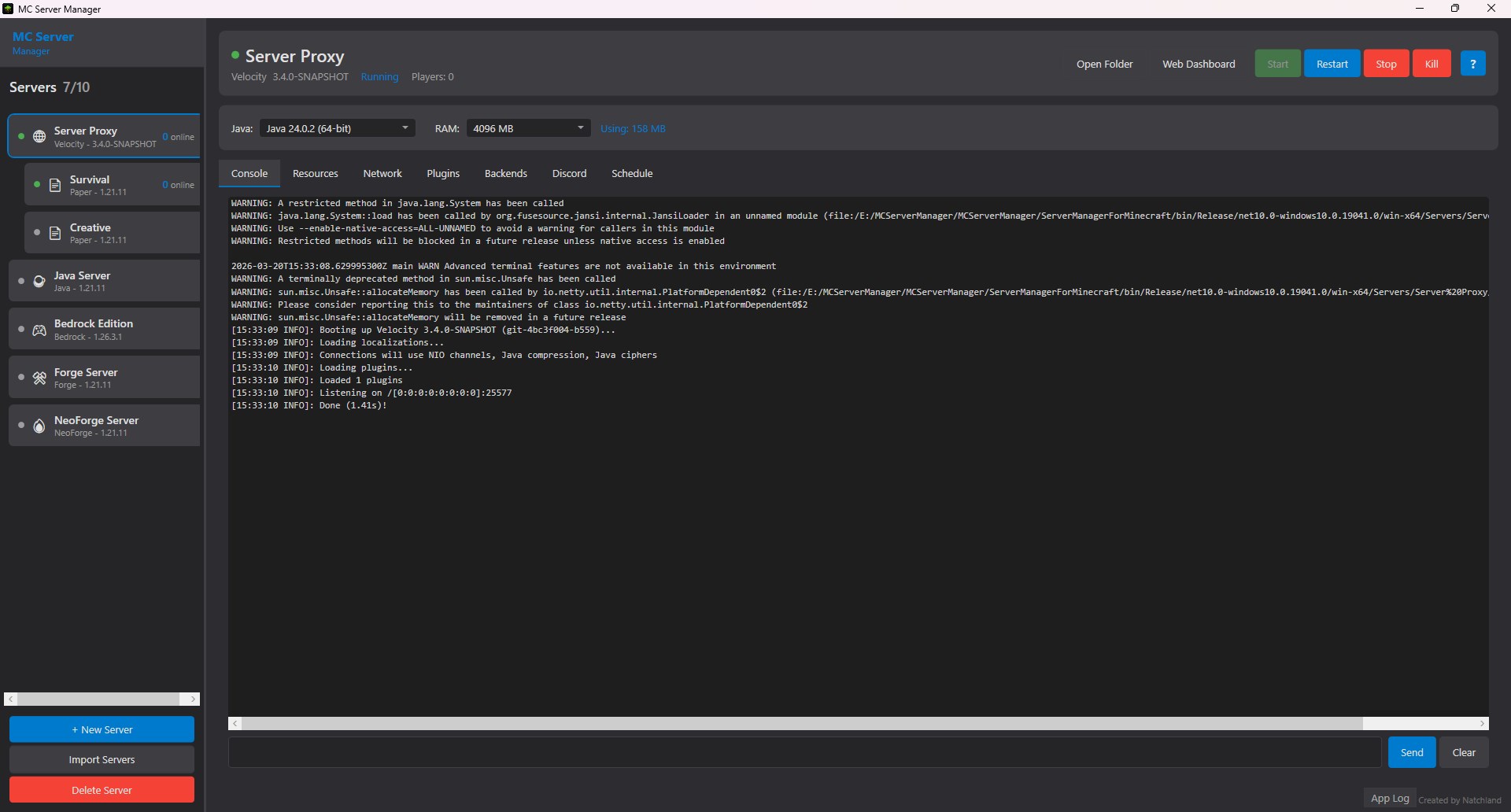Click the anvil tools icon for Forge Server
This screenshot has width=1511, height=812.
(39, 378)
